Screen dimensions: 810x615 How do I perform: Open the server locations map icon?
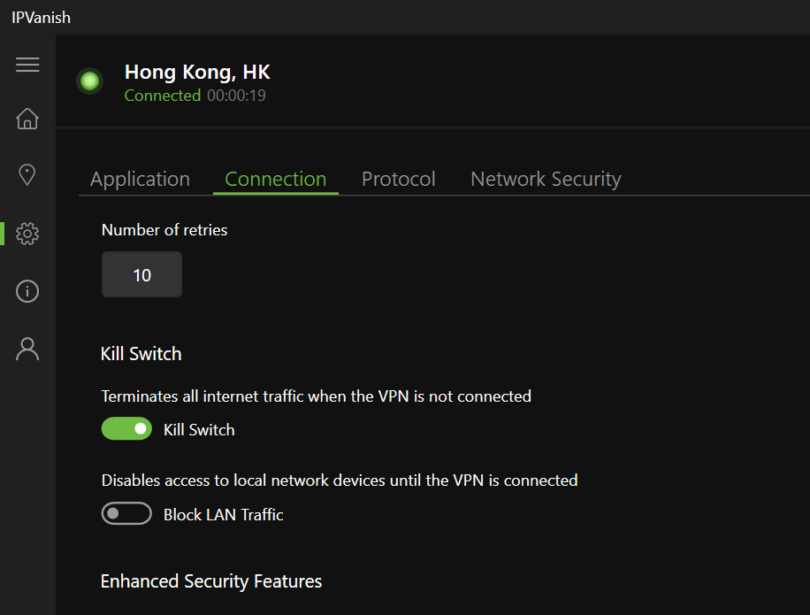tap(27, 174)
